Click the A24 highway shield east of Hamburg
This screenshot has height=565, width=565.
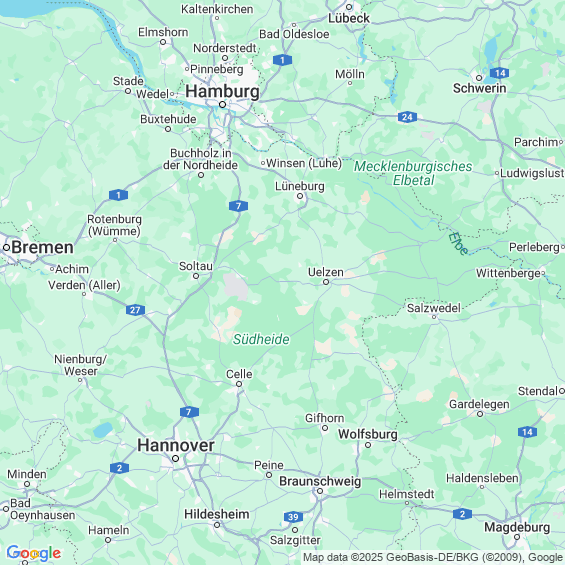[x=408, y=117]
